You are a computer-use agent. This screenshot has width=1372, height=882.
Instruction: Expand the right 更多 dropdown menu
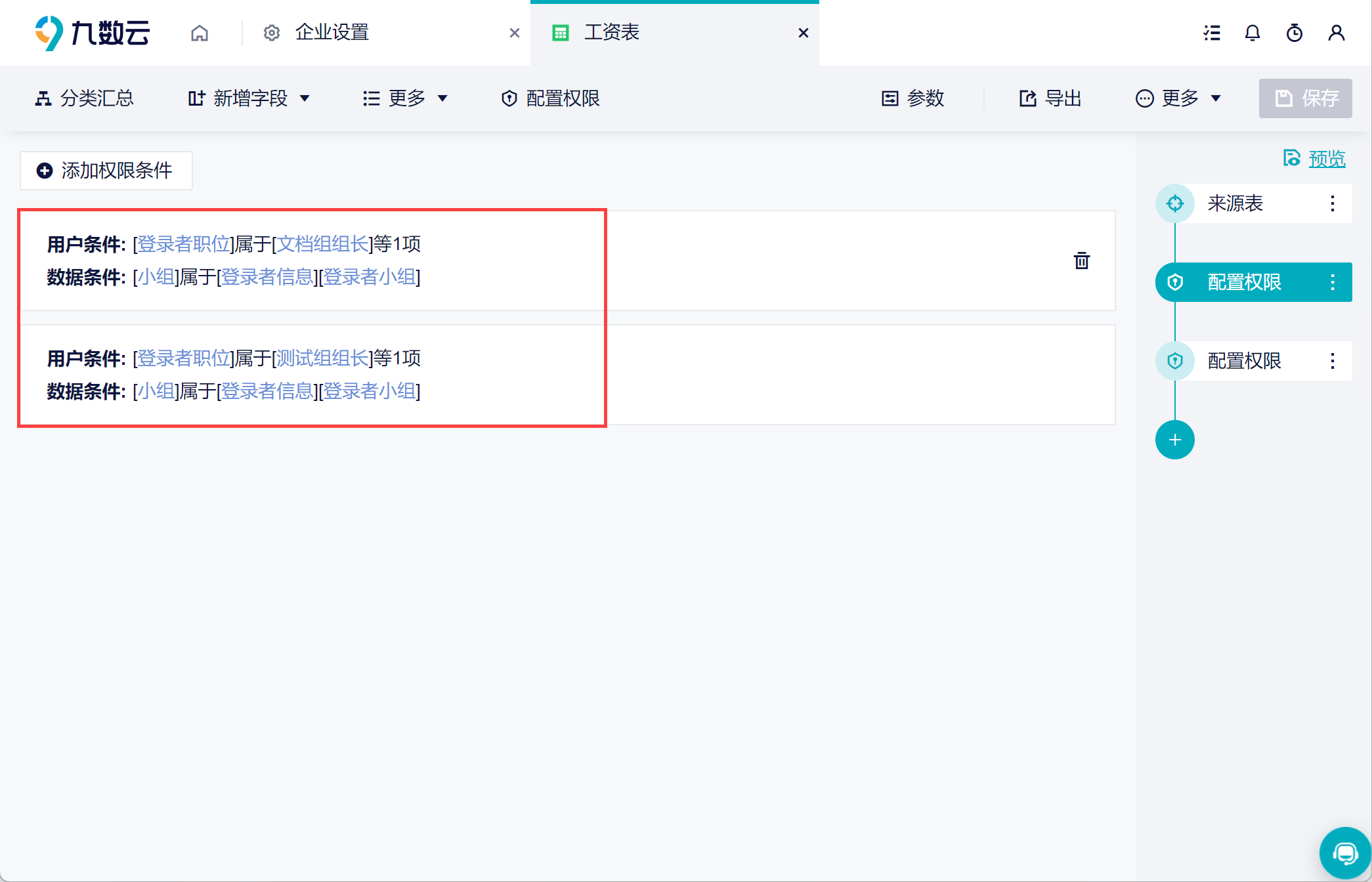pyautogui.click(x=1178, y=98)
